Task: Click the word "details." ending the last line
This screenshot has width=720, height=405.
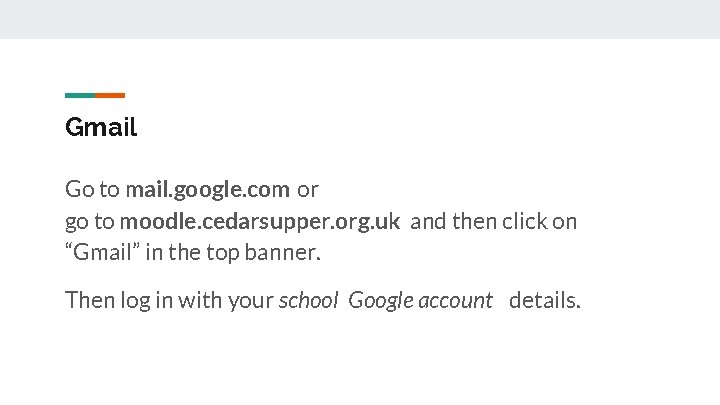Action: [544, 300]
